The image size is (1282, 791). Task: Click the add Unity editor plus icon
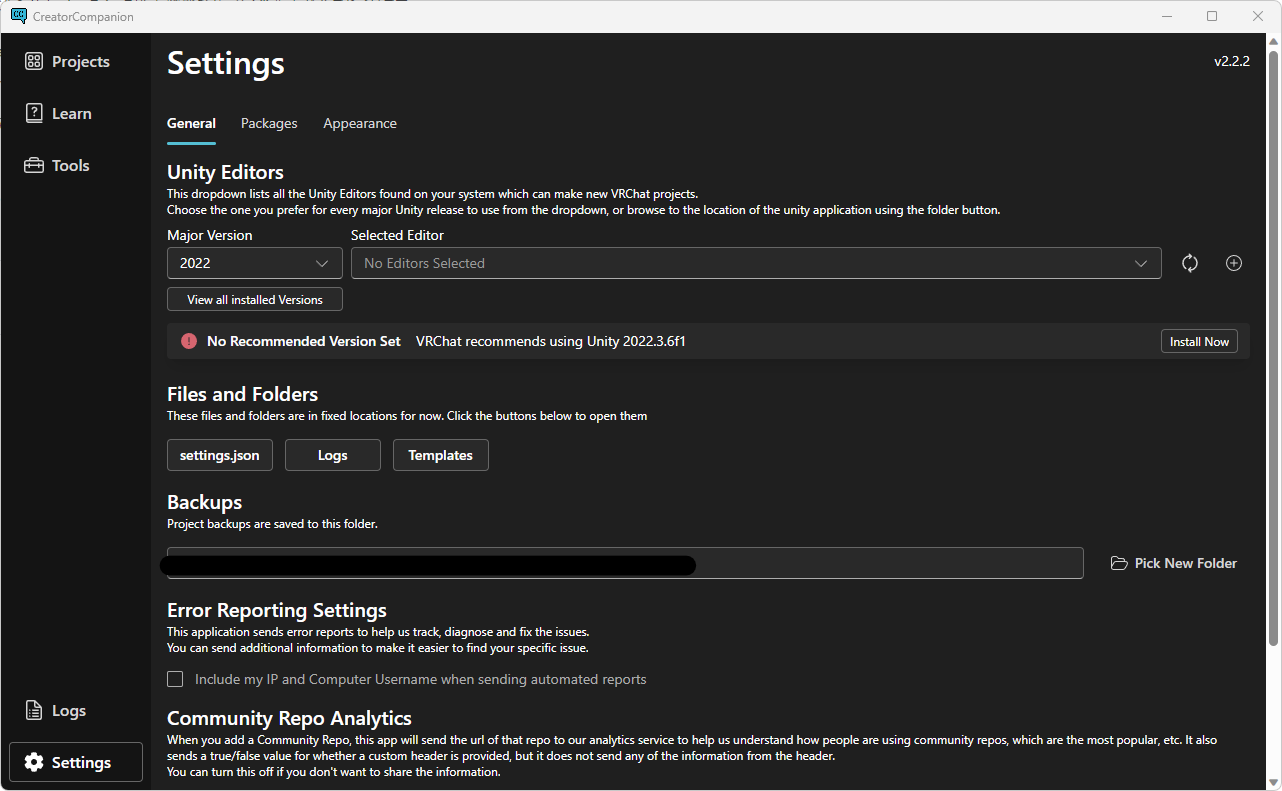[x=1233, y=263]
